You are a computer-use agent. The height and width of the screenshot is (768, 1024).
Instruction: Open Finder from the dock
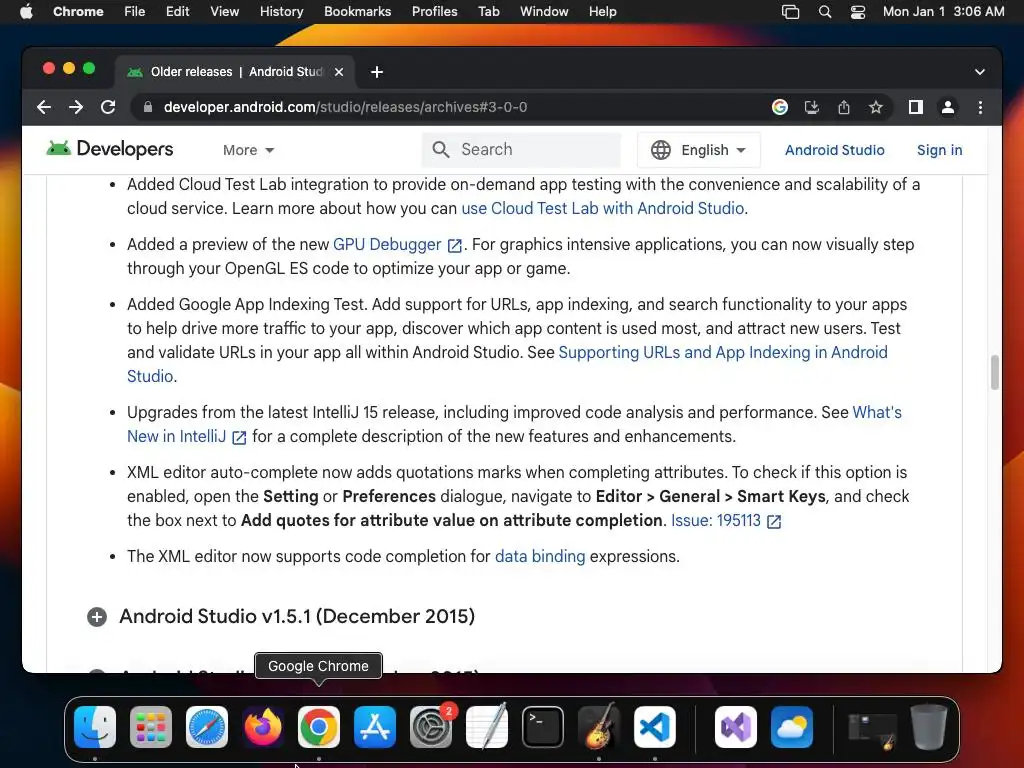point(95,727)
